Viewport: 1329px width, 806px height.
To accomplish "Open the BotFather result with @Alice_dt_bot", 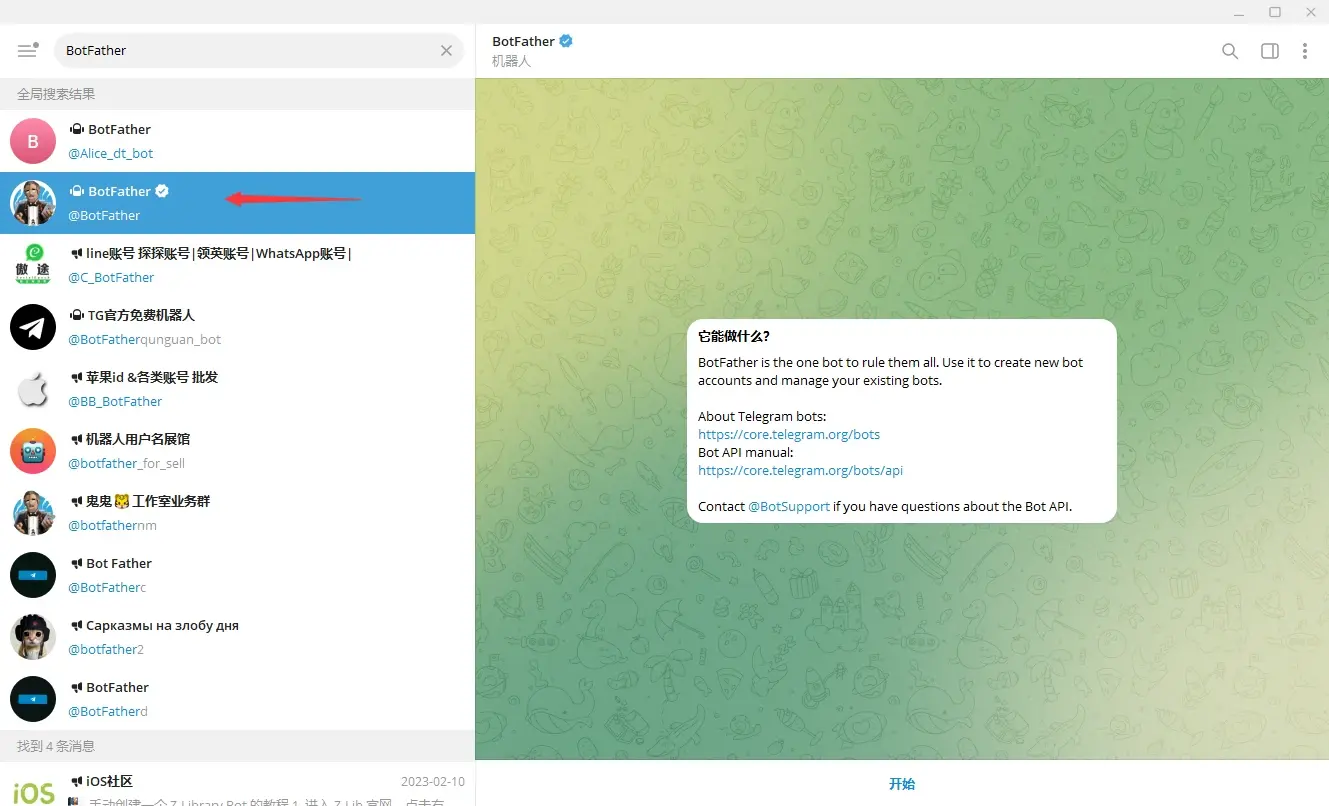I will (237, 141).
